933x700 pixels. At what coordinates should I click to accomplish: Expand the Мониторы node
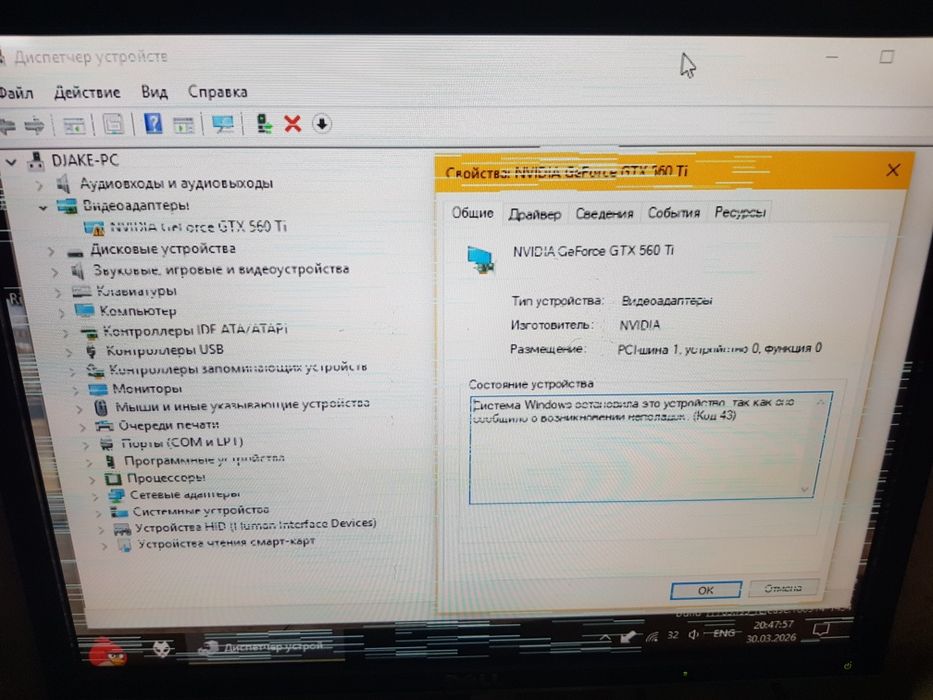click(75, 390)
